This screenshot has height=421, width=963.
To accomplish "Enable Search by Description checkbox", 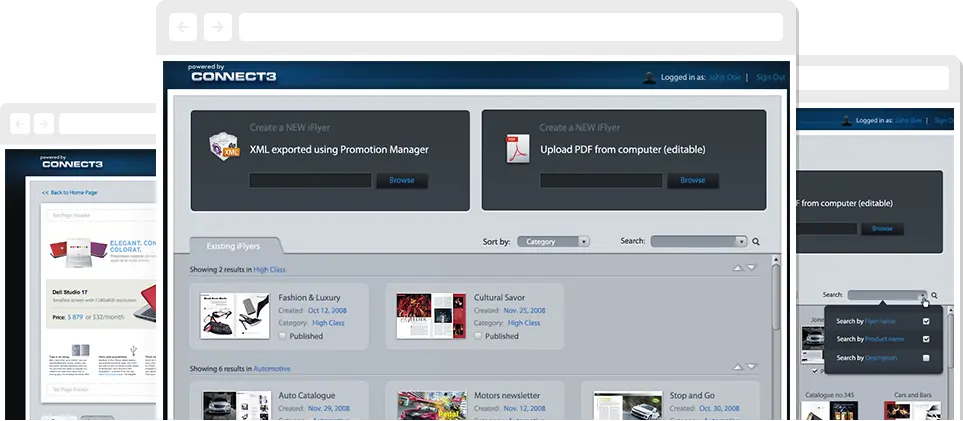I will (926, 358).
